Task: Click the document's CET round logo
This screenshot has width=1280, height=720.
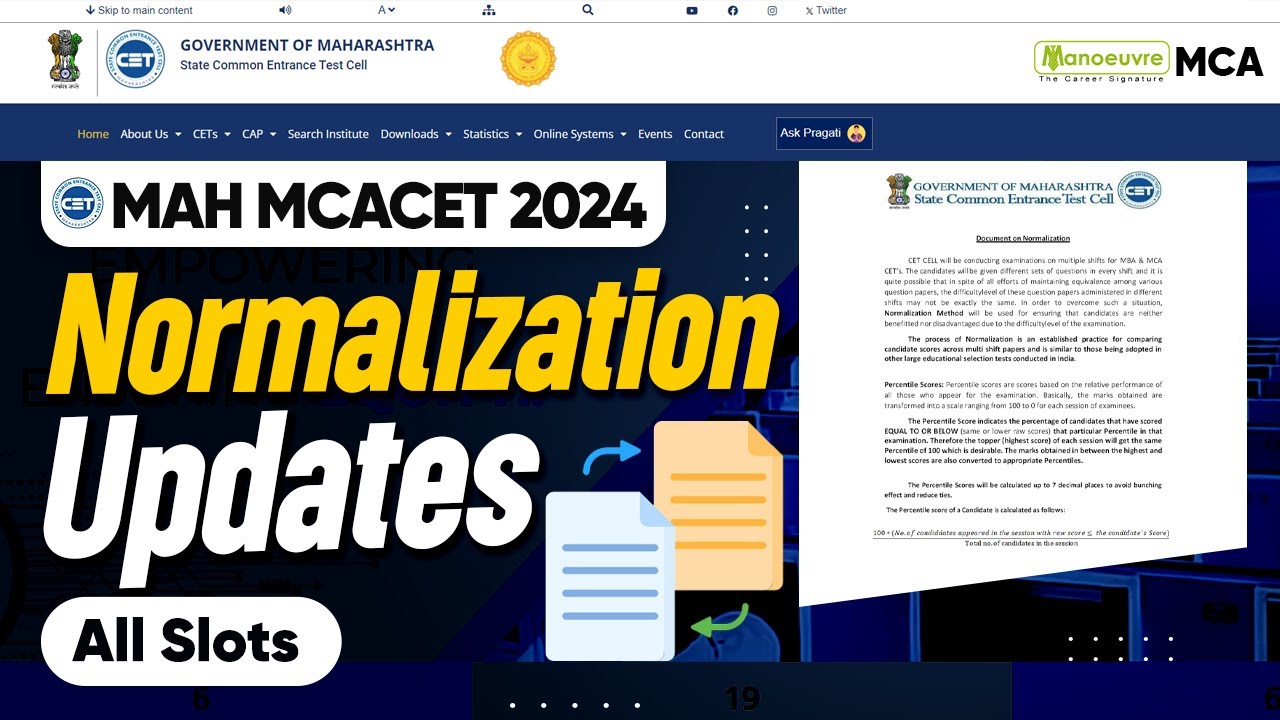Action: click(1139, 190)
